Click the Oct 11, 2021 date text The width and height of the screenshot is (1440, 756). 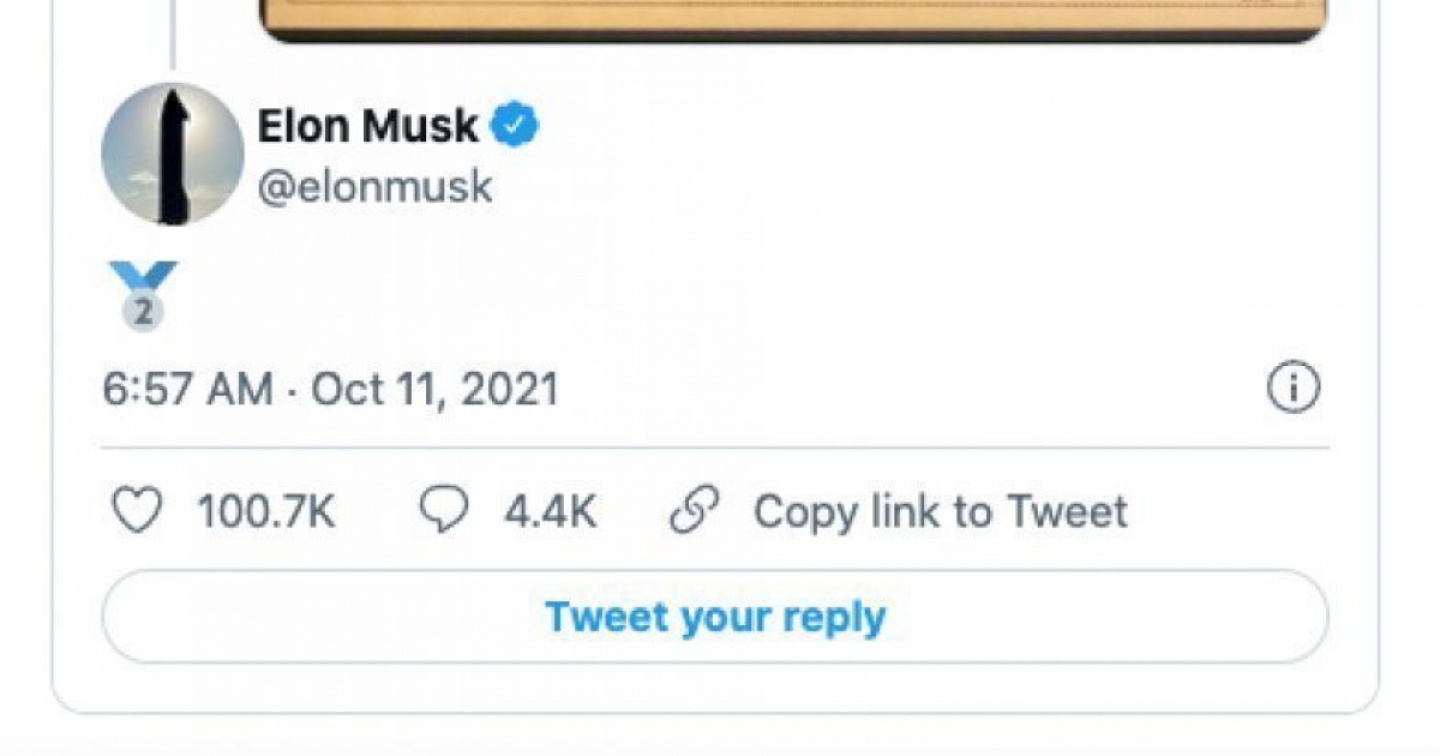pos(435,388)
